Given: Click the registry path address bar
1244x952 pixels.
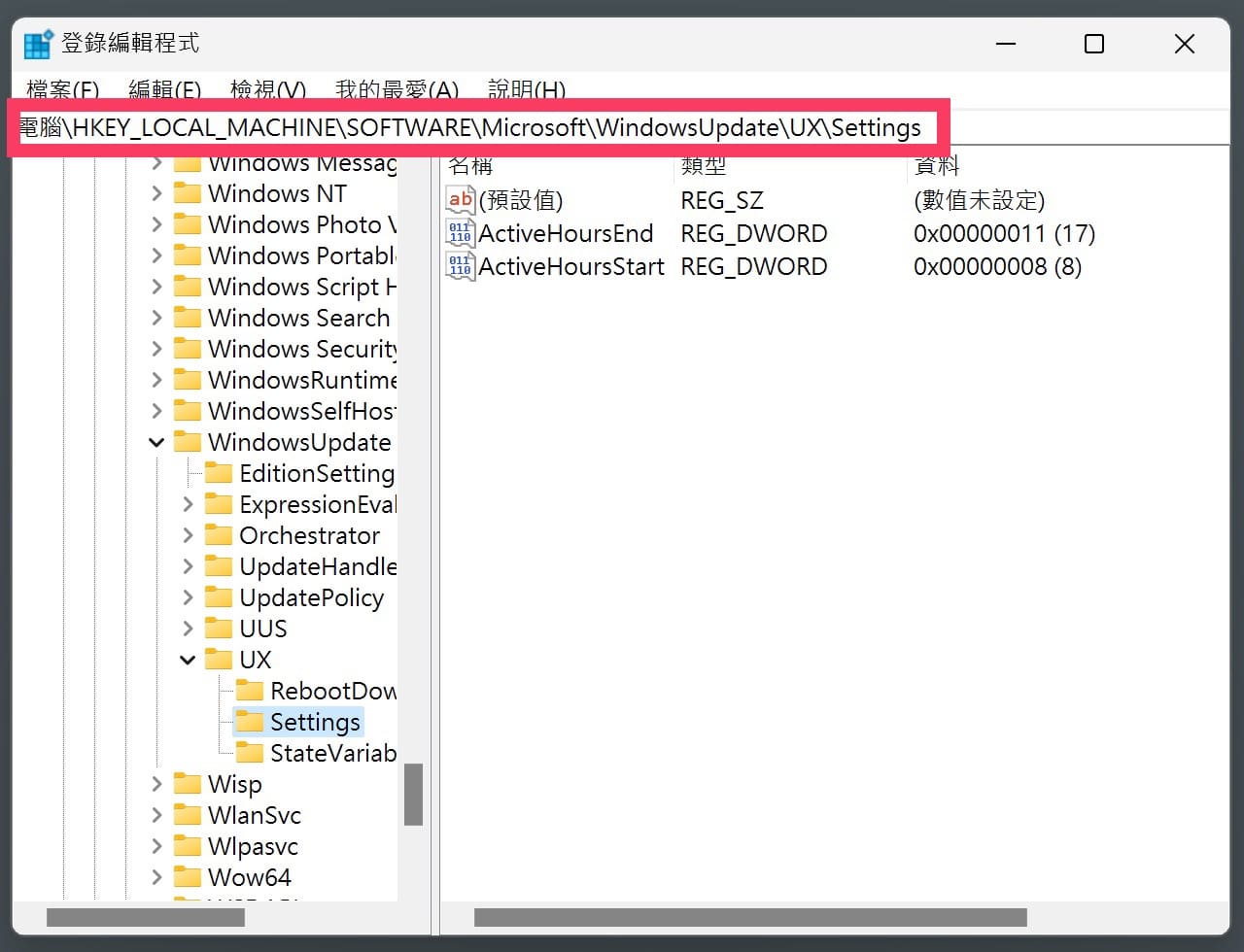Looking at the screenshot, I should [x=622, y=127].
